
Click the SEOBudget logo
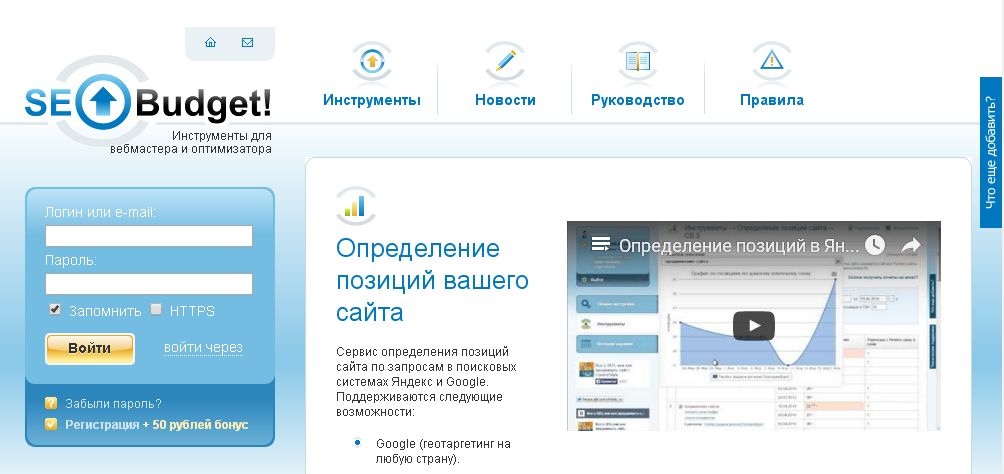pos(147,102)
